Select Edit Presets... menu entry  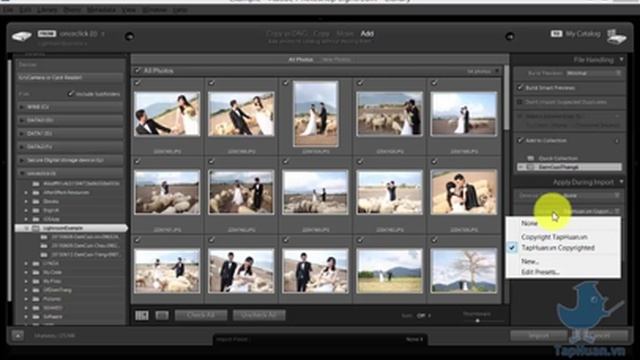[x=540, y=272]
